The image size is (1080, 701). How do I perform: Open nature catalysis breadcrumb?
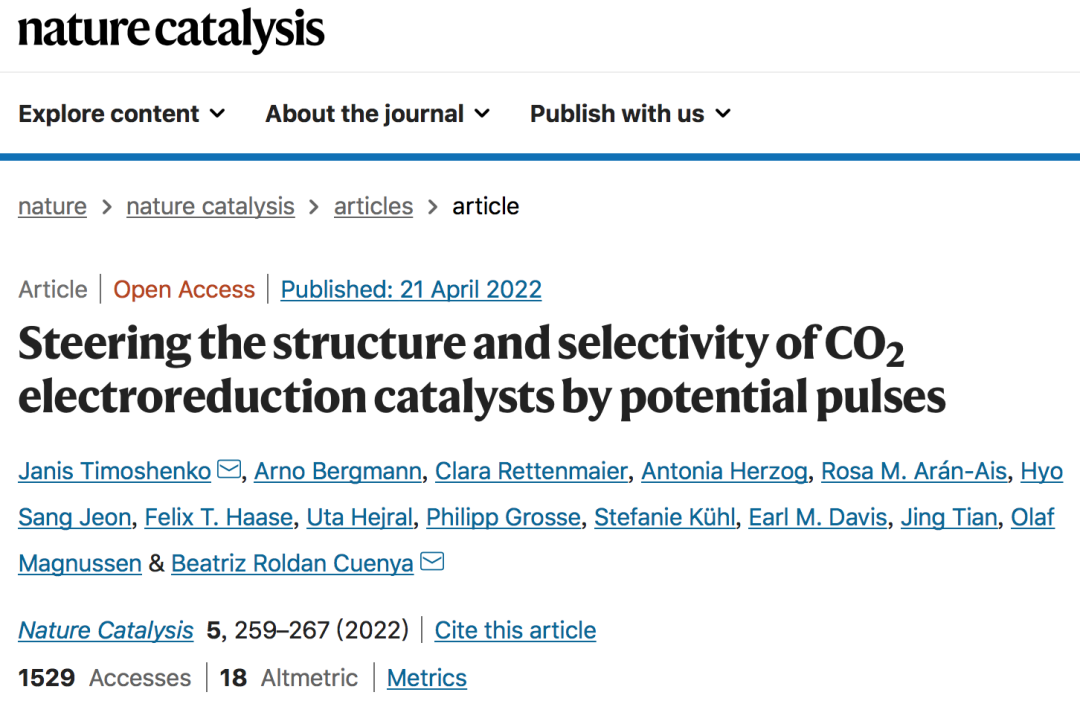tap(210, 206)
